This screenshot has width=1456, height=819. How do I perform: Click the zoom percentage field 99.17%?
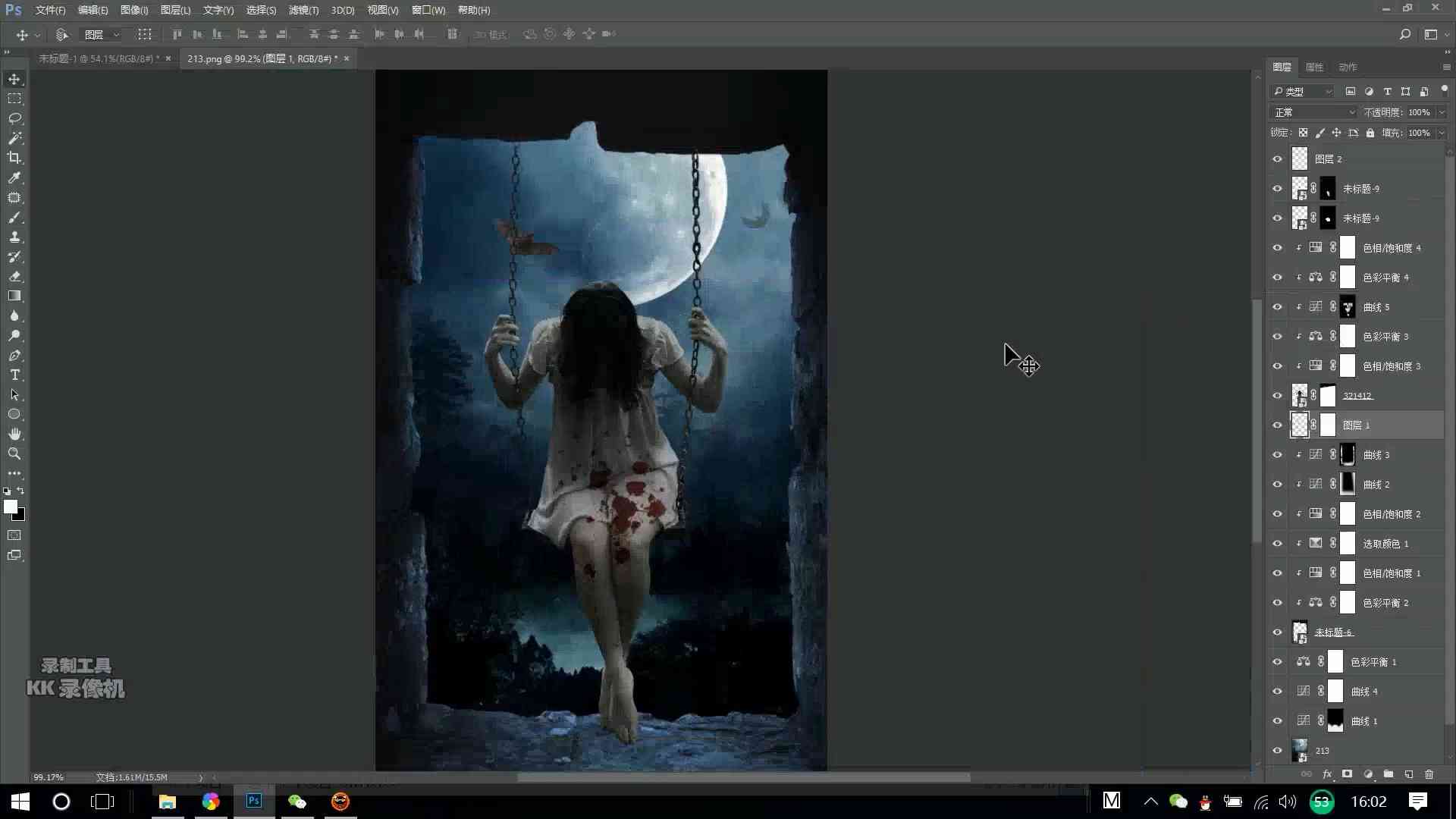pyautogui.click(x=49, y=777)
